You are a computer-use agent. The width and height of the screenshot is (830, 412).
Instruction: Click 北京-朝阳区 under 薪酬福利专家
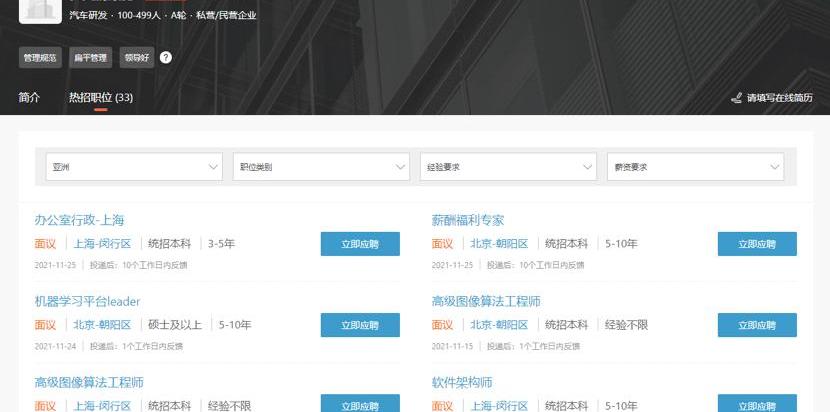pyautogui.click(x=499, y=244)
